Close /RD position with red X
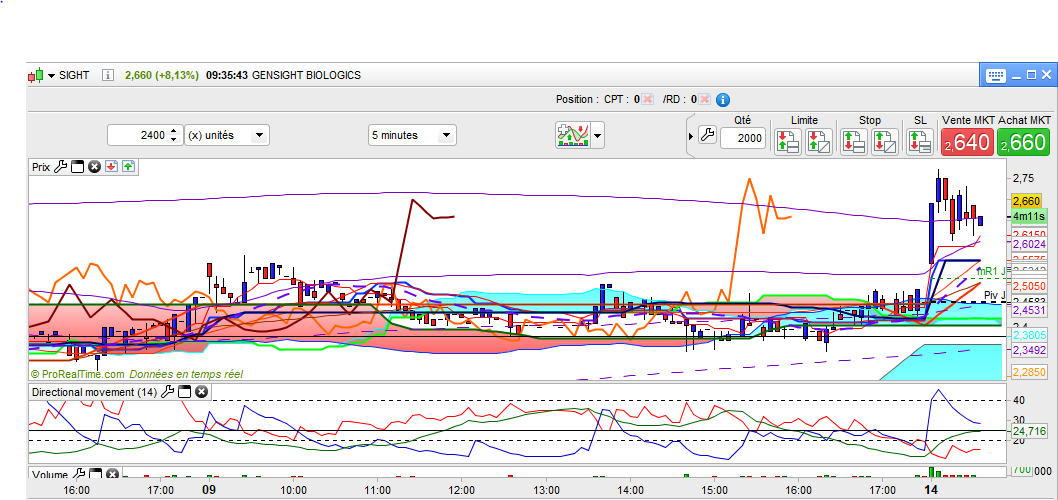Viewport: 1058px width, 500px height. click(704, 99)
